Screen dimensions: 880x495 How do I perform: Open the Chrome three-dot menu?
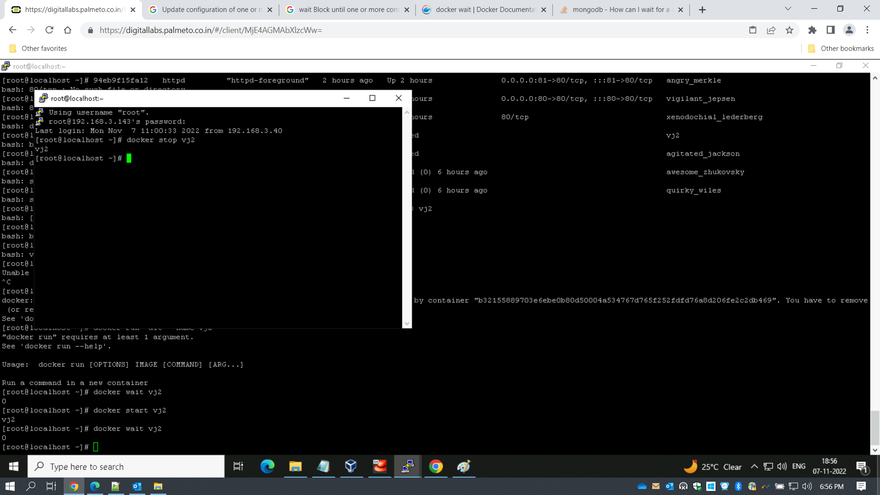pos(866,30)
